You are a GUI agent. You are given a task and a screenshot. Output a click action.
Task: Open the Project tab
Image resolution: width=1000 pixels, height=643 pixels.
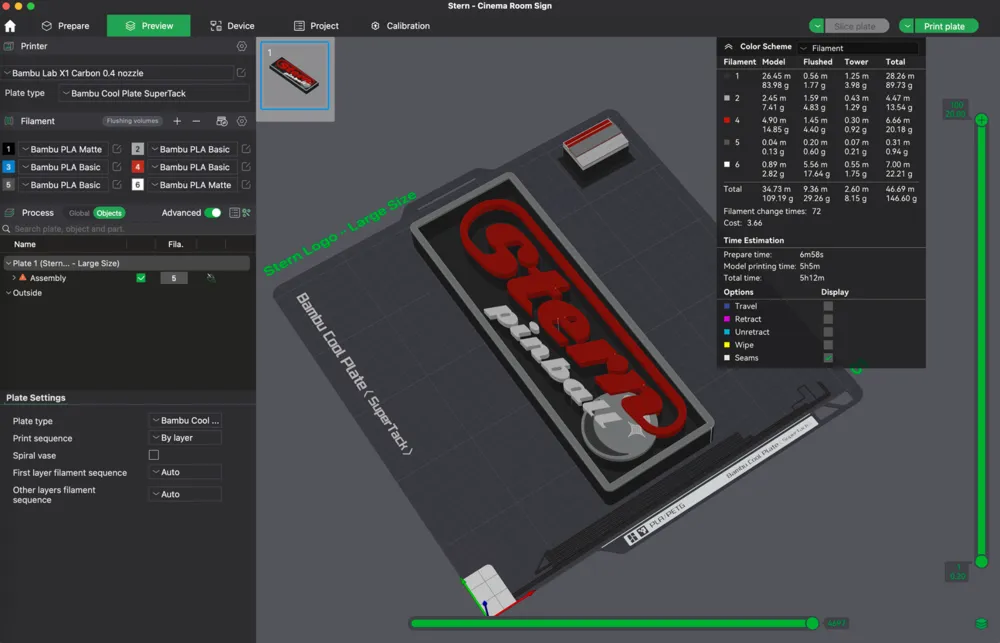(316, 26)
